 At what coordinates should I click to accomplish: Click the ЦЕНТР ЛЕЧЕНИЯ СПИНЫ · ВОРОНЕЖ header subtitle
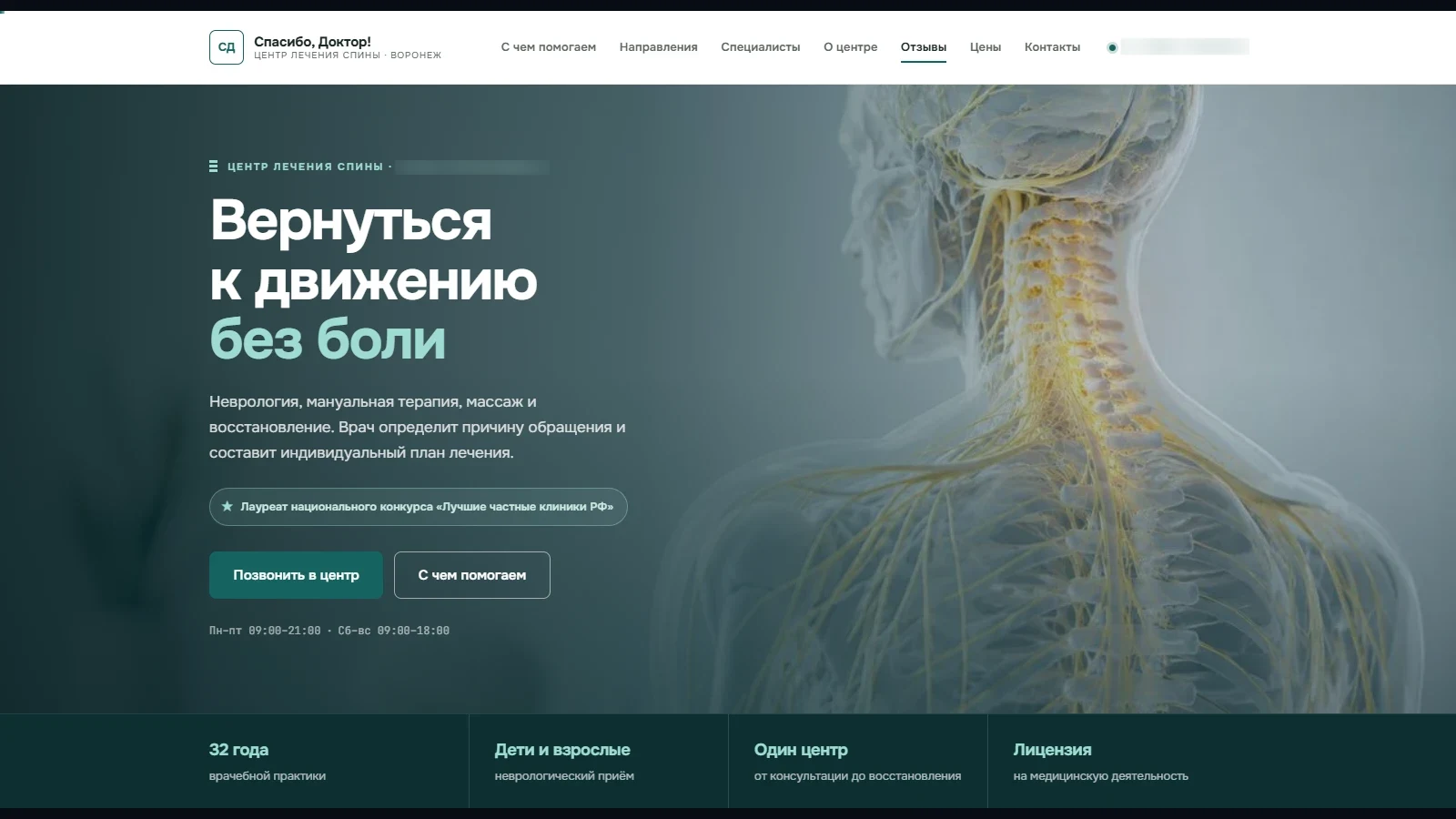point(348,56)
